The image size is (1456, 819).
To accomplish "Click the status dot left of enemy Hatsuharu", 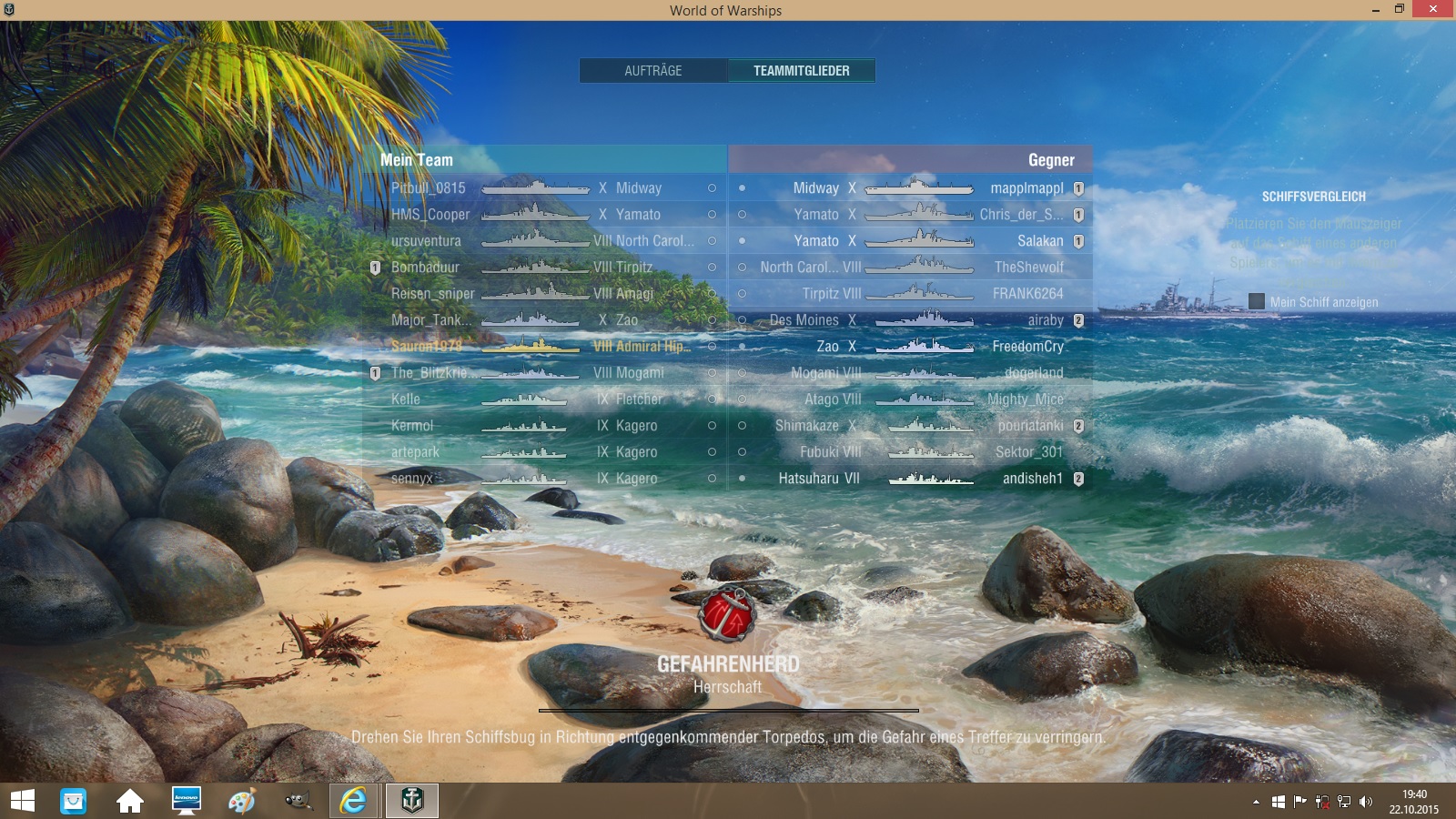I will (742, 479).
